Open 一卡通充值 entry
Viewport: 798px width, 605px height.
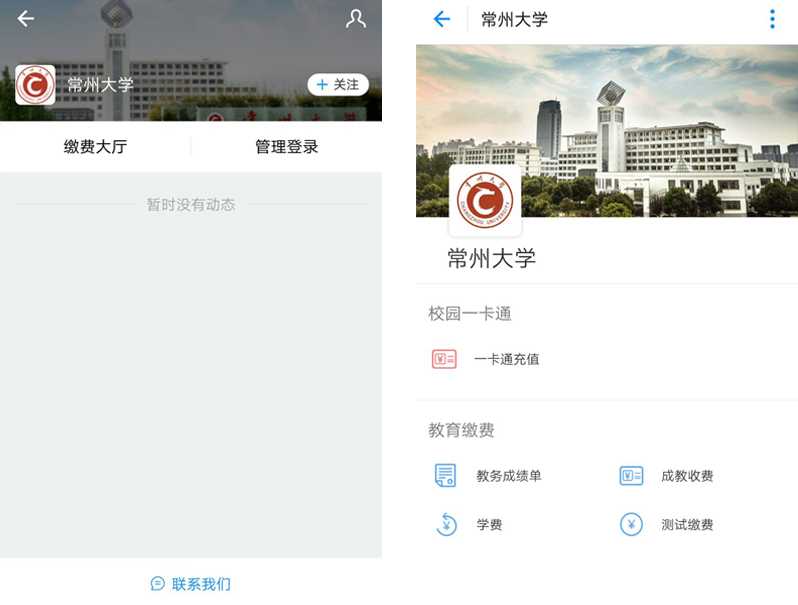click(506, 359)
